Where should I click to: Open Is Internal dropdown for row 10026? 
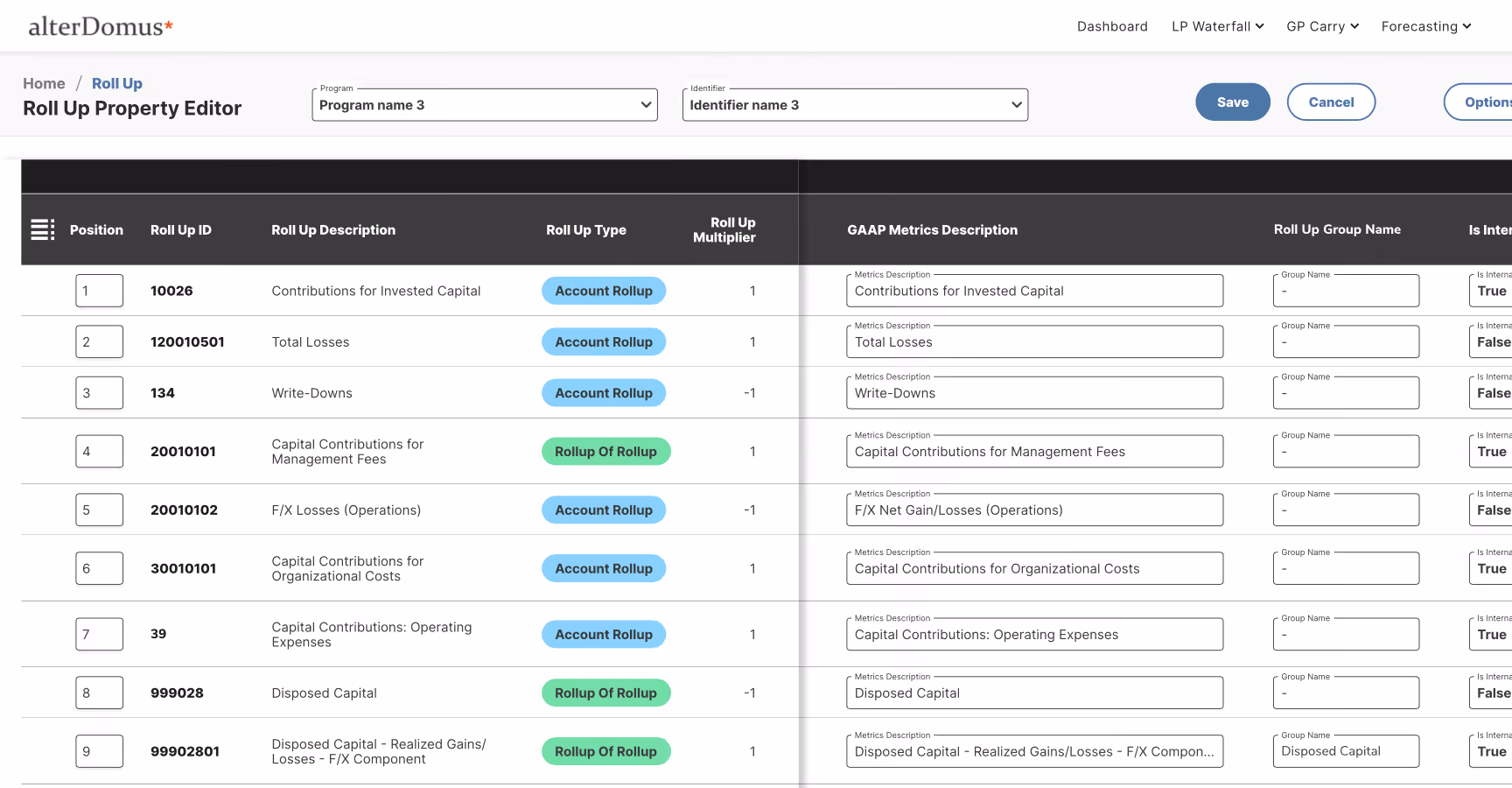(x=1490, y=291)
